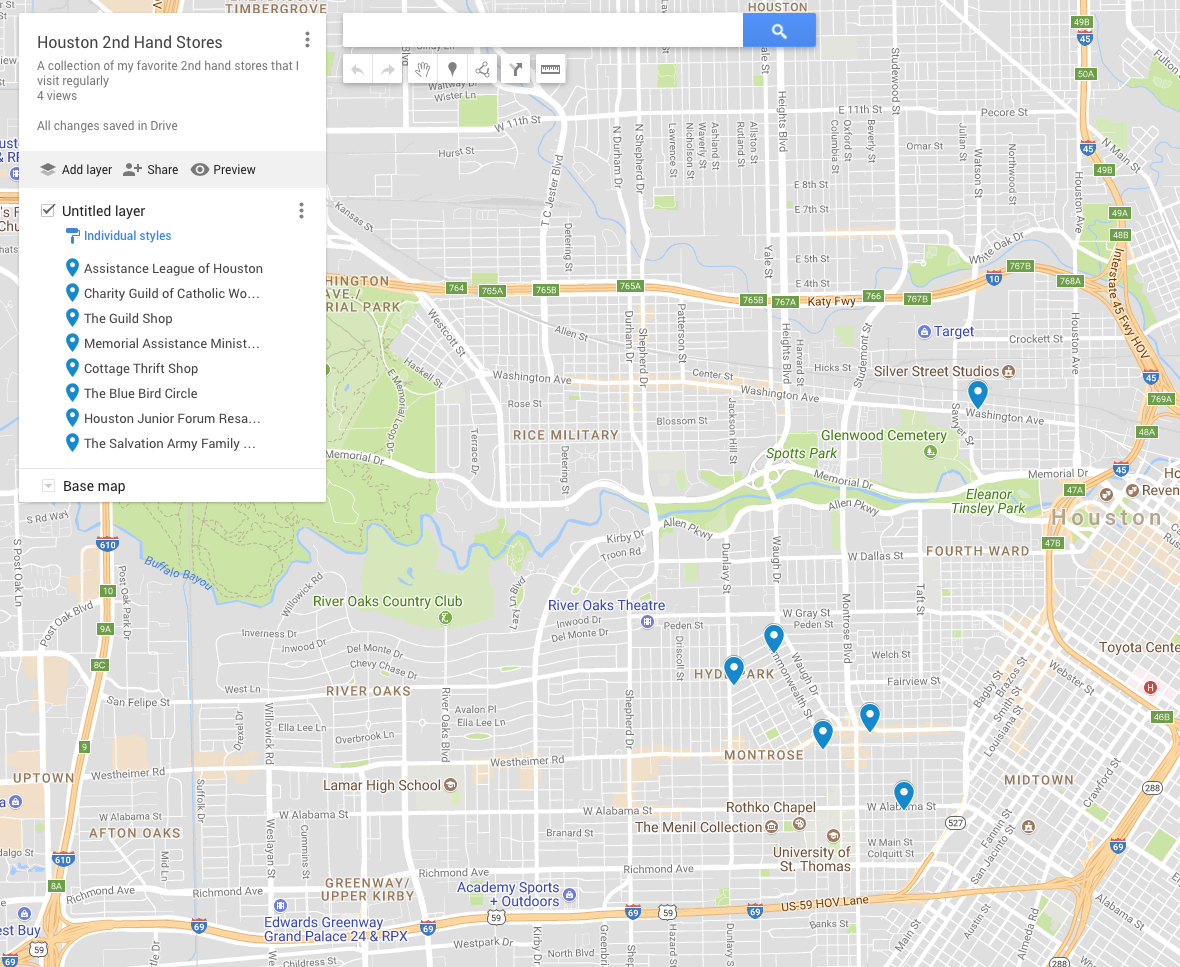Screen dimensions: 1180x967
Task: Open the map options three-dot menu
Action: (307, 40)
